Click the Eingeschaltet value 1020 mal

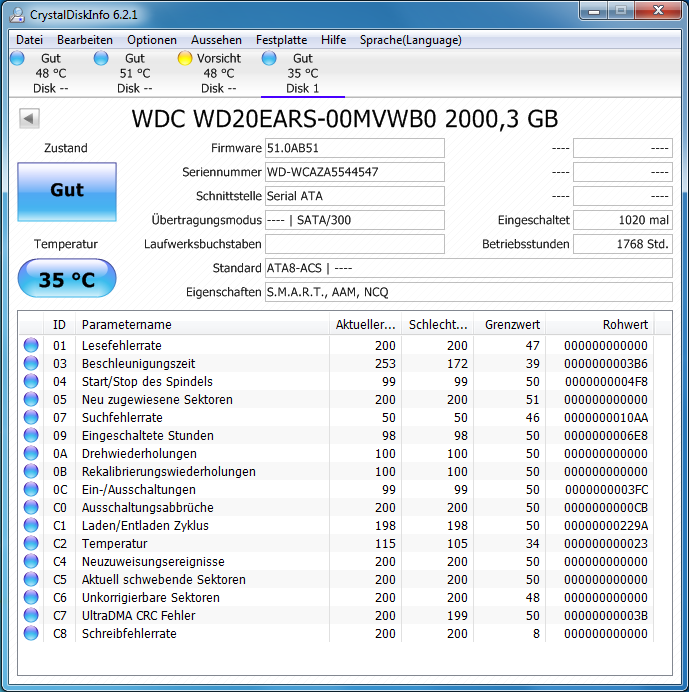(x=623, y=220)
